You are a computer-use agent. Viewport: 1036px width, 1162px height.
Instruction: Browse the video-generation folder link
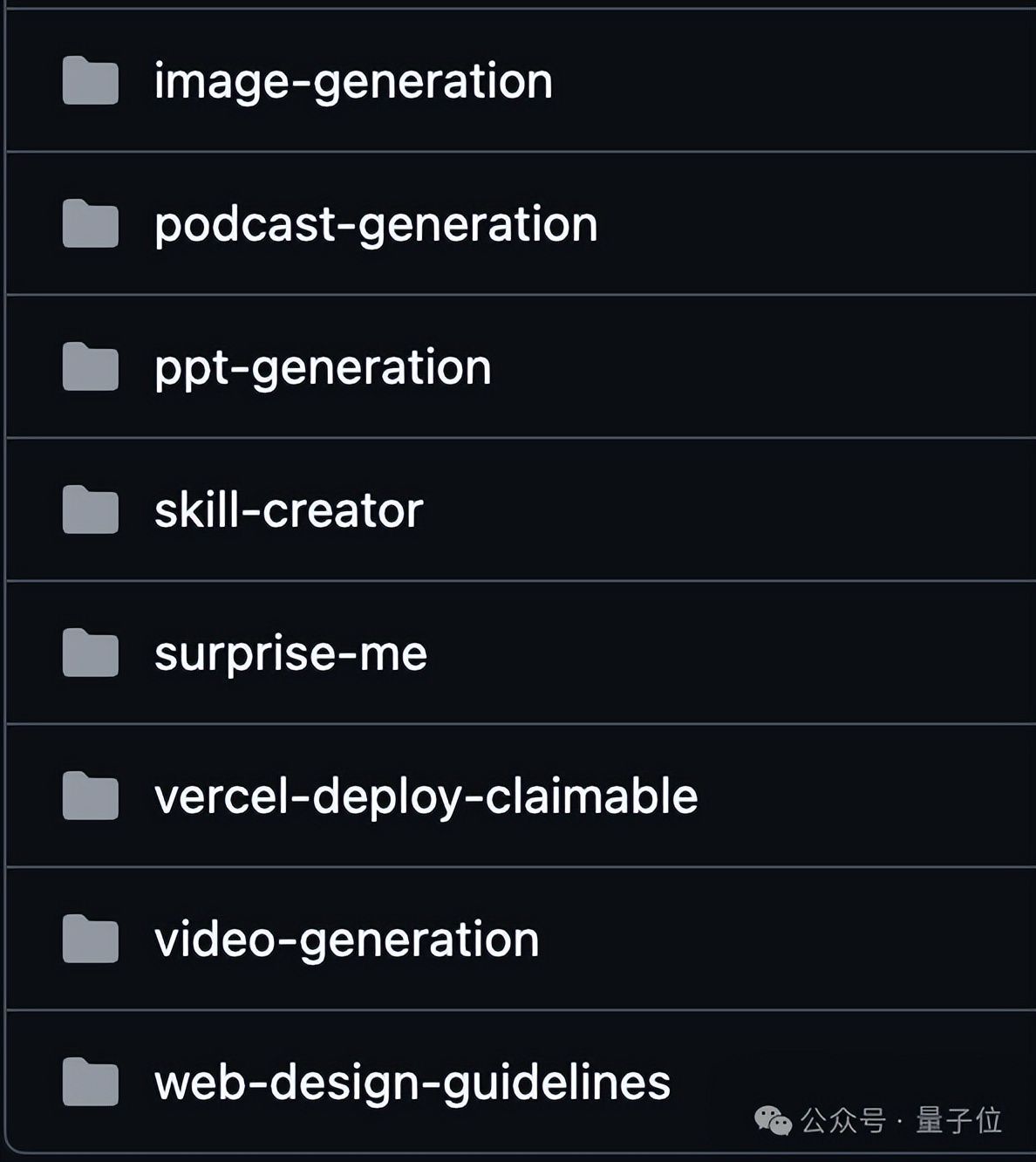pyautogui.click(x=346, y=940)
